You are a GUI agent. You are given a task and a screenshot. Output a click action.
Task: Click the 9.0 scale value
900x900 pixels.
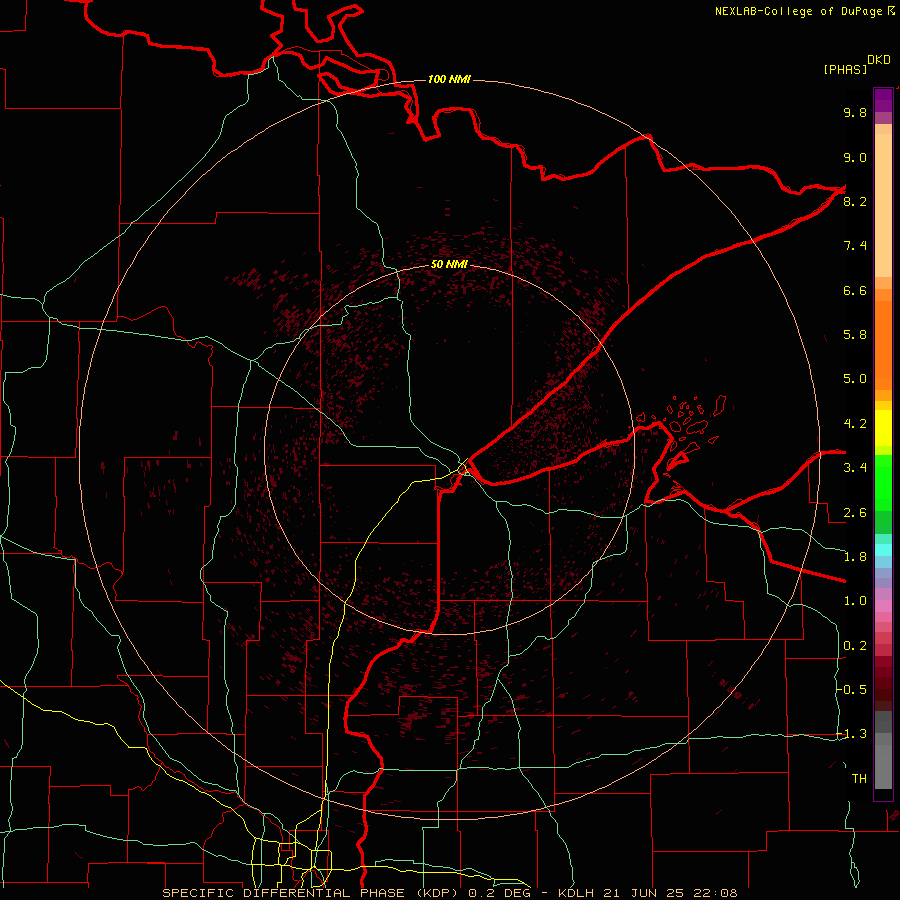855,158
